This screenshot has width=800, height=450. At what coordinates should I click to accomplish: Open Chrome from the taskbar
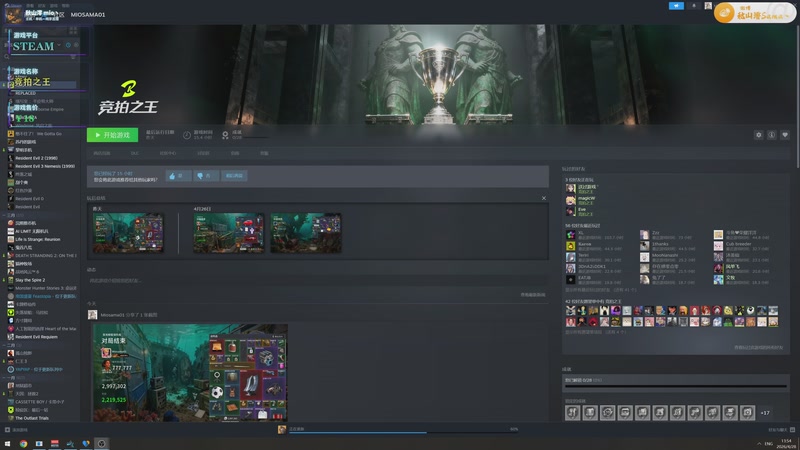coord(23,444)
